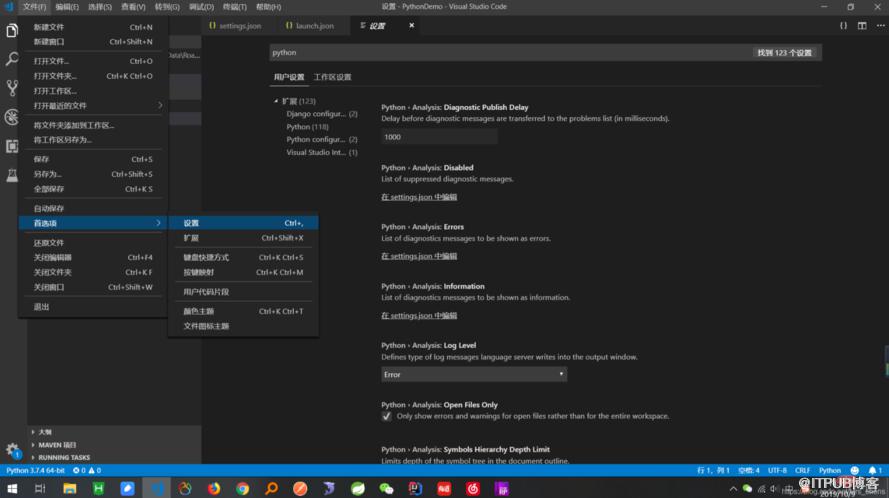889x498 pixels.
Task: Toggle the Open Files Only checkbox
Action: pyautogui.click(x=387, y=416)
